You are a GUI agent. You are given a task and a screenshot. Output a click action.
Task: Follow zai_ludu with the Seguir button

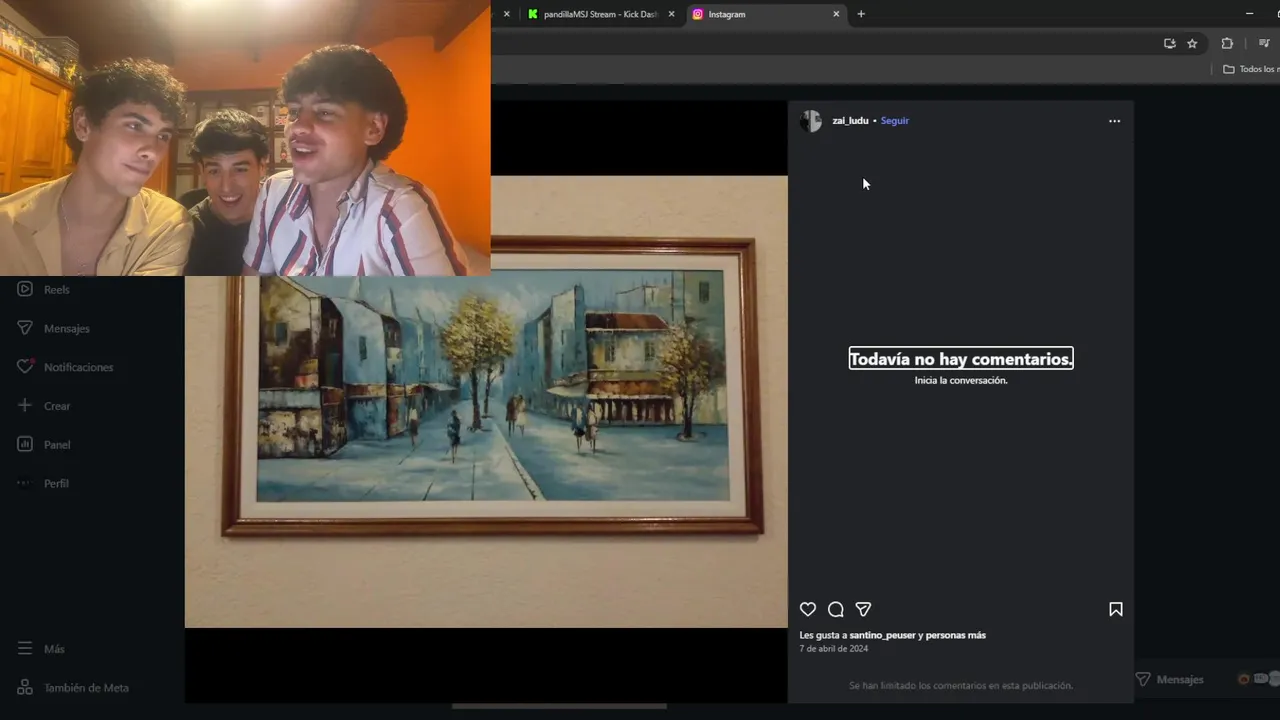point(895,121)
